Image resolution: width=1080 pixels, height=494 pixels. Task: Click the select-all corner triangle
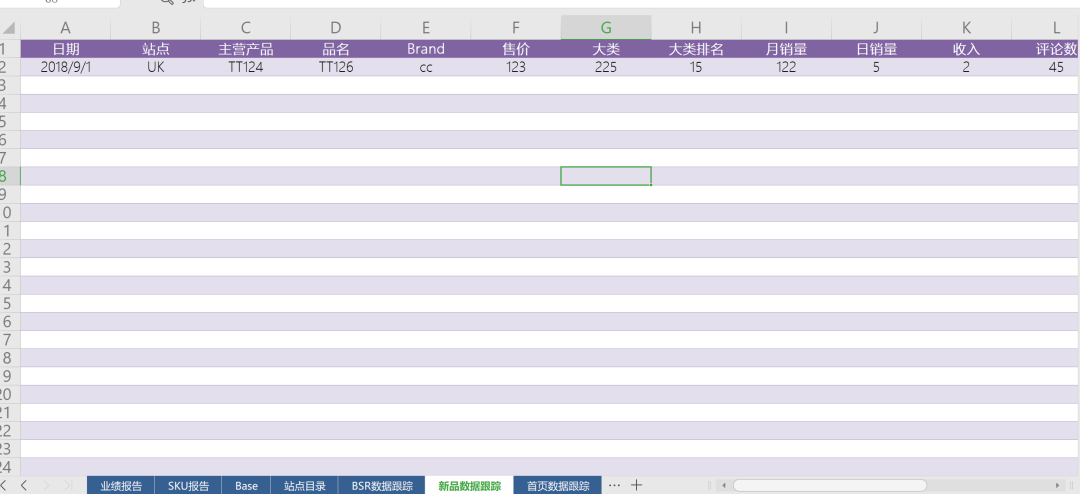click(10, 28)
